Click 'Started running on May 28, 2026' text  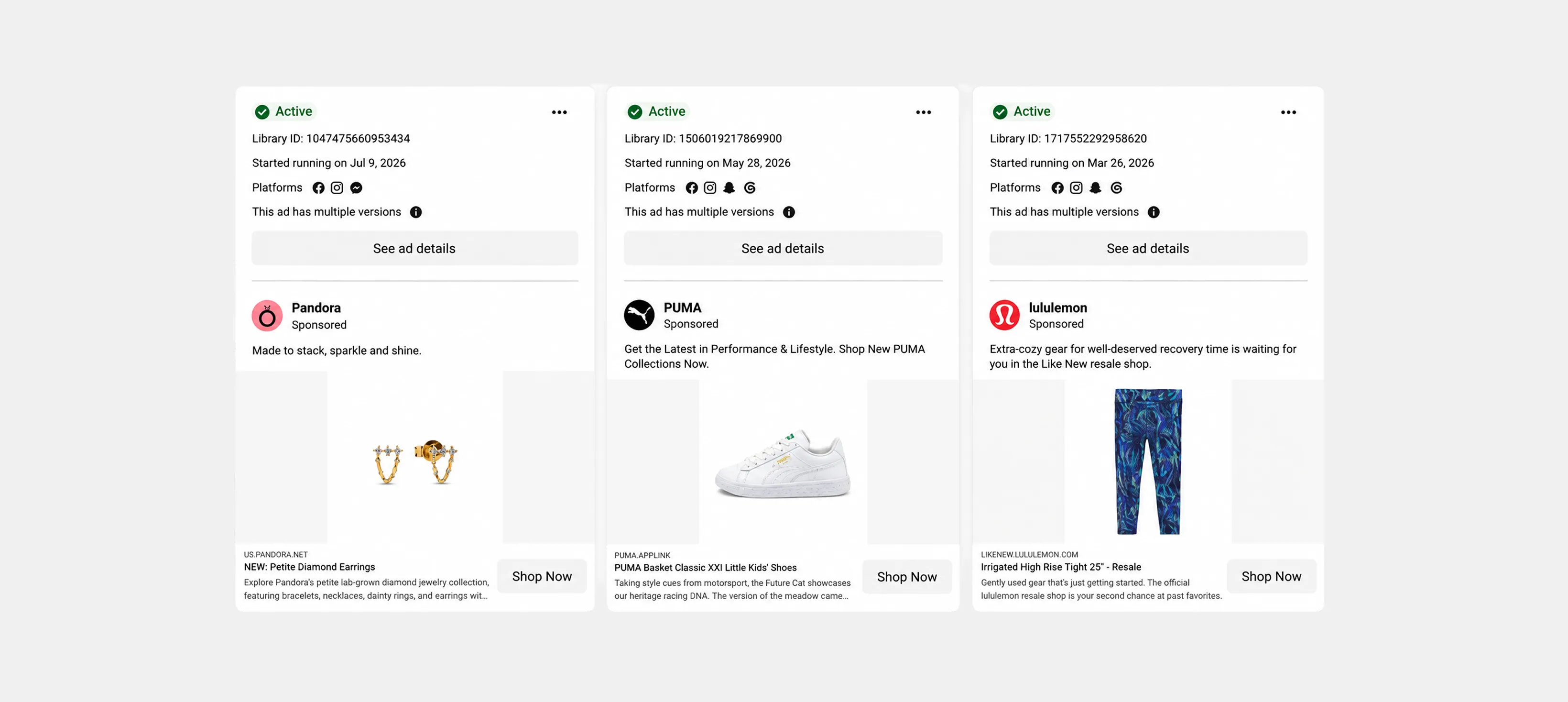click(708, 163)
